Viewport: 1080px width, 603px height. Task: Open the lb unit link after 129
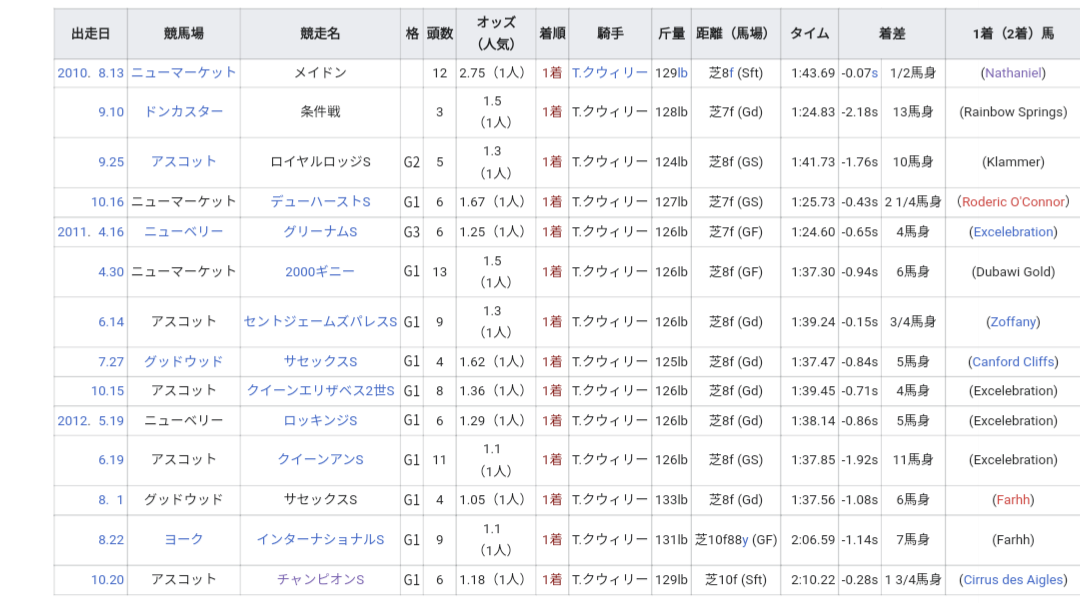pyautogui.click(x=682, y=73)
